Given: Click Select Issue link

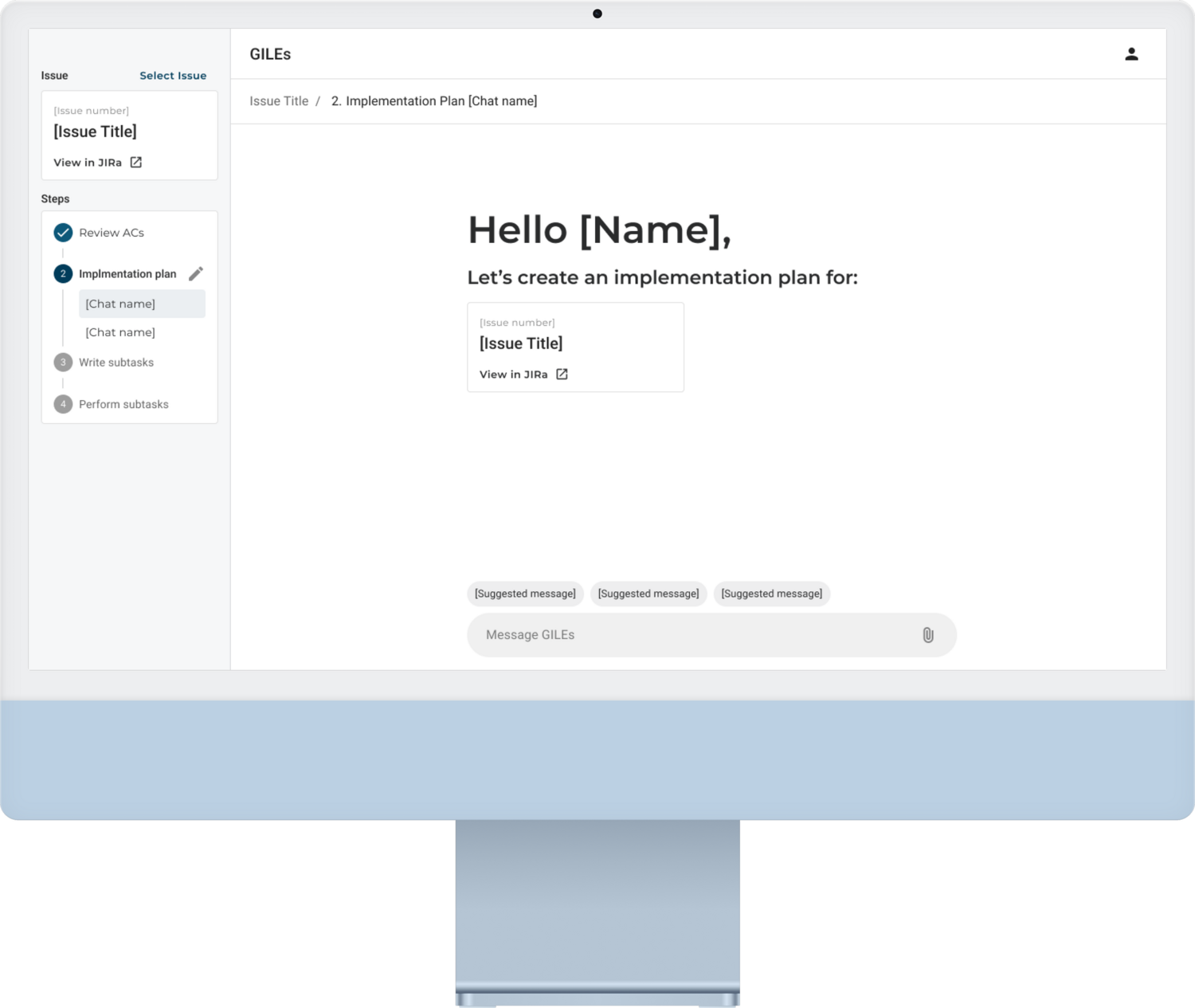Looking at the screenshot, I should click(173, 76).
